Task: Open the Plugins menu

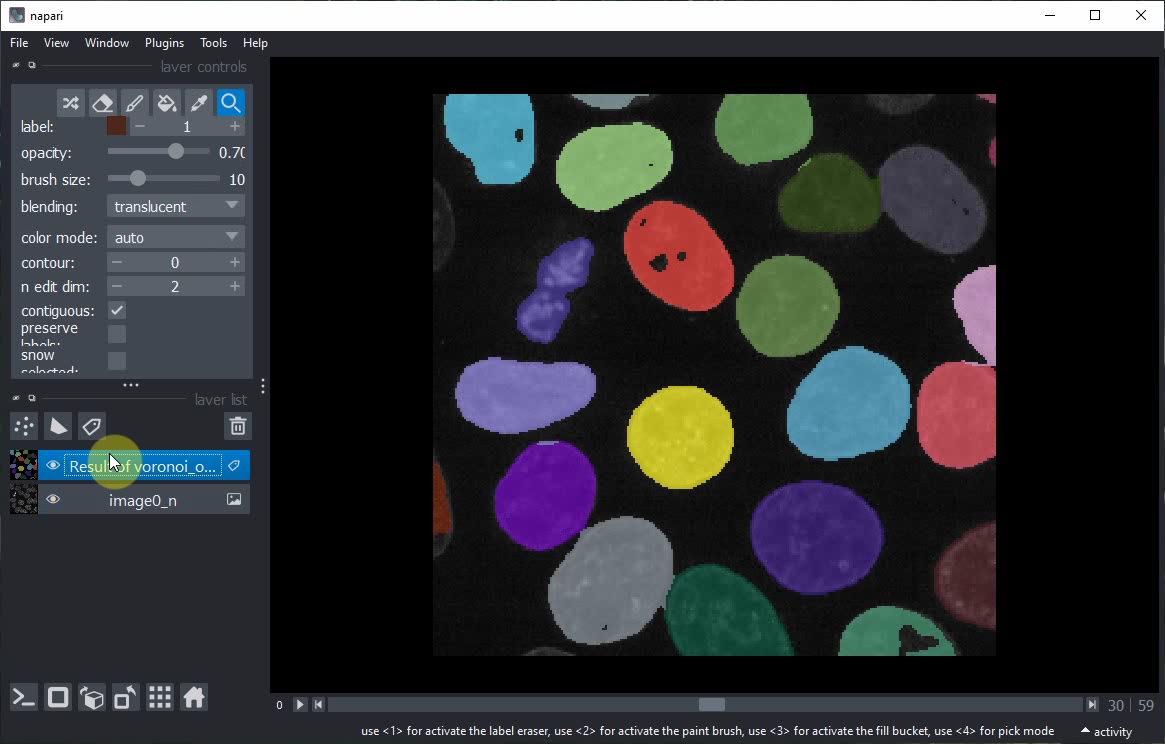Action: coord(164,43)
